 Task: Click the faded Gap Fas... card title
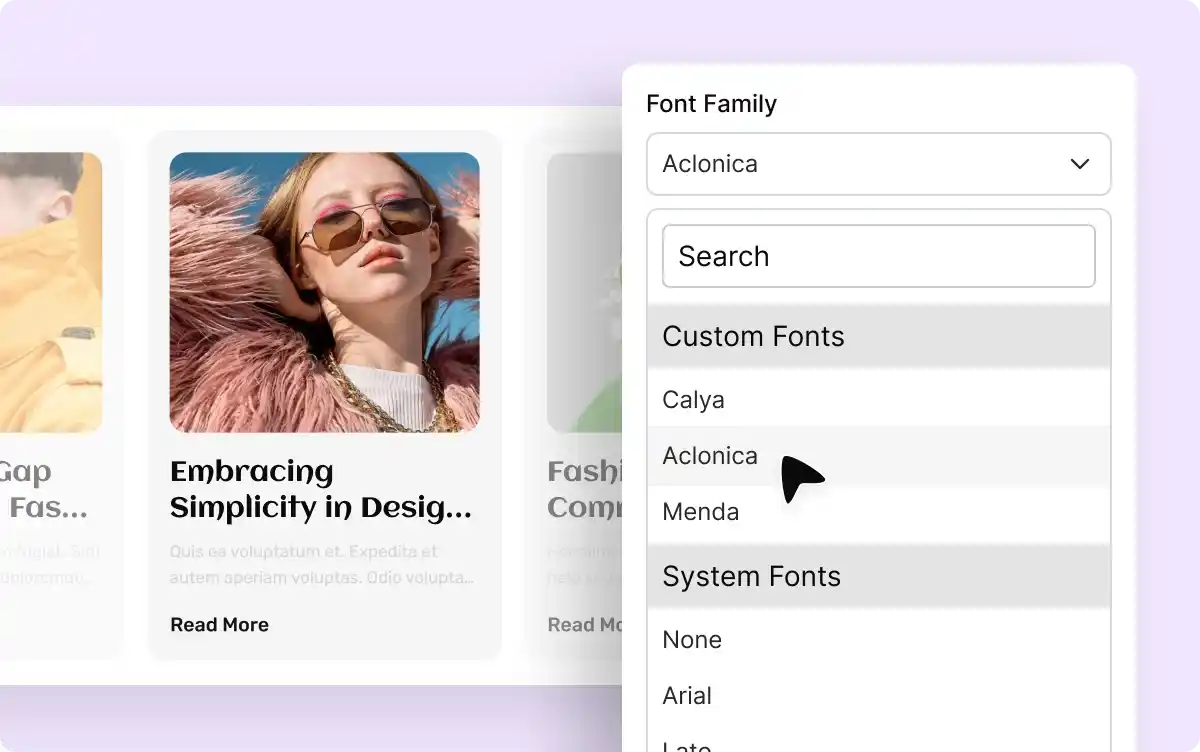tap(40, 490)
